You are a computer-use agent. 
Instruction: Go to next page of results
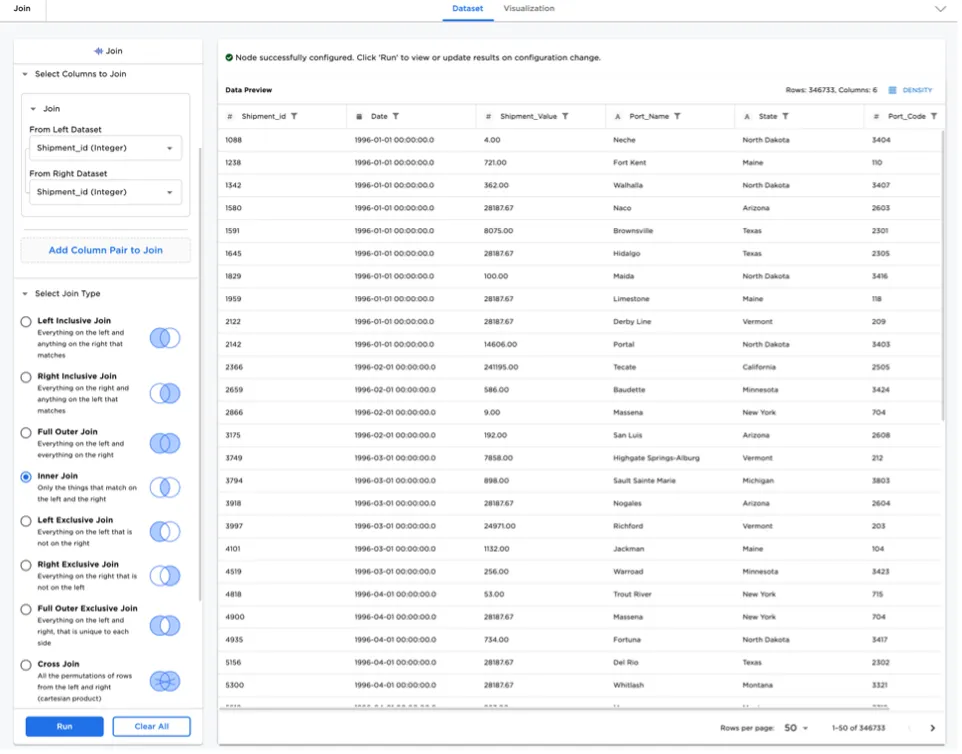tap(932, 729)
